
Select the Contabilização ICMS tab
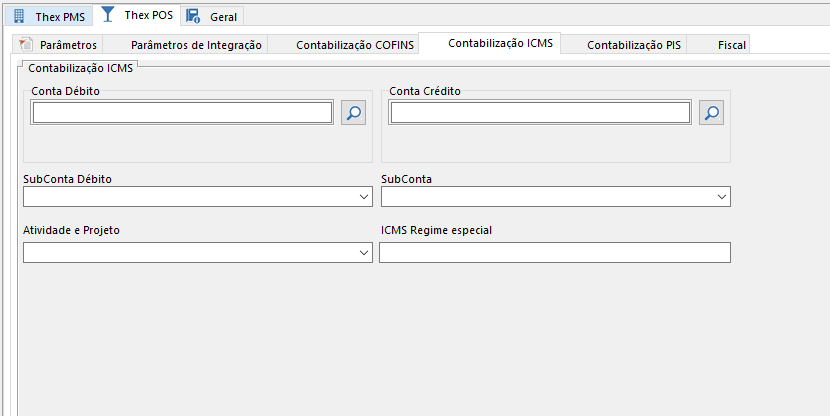click(x=500, y=43)
